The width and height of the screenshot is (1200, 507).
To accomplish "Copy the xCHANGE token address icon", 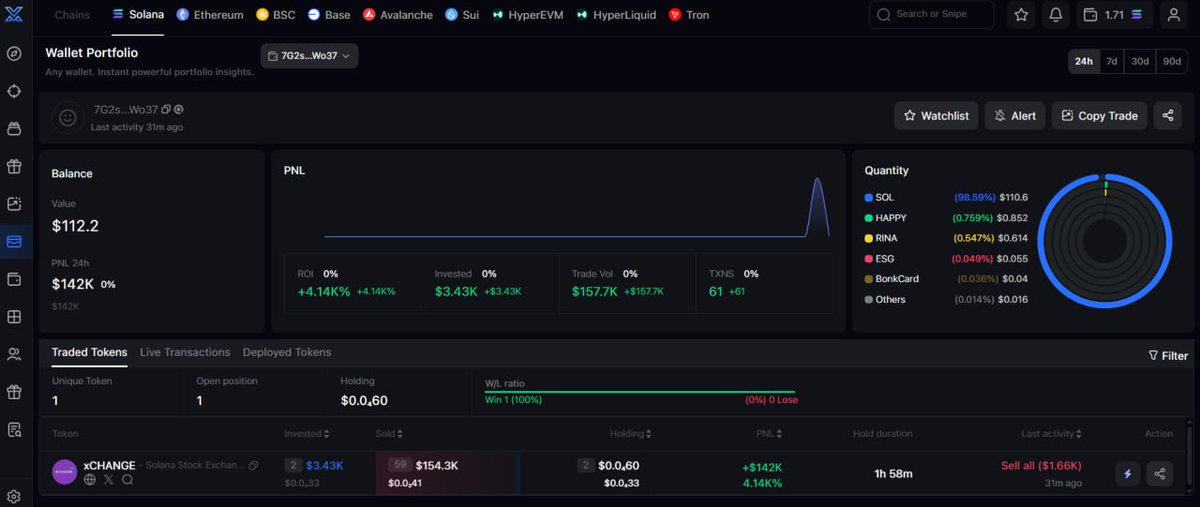I will click(x=254, y=466).
